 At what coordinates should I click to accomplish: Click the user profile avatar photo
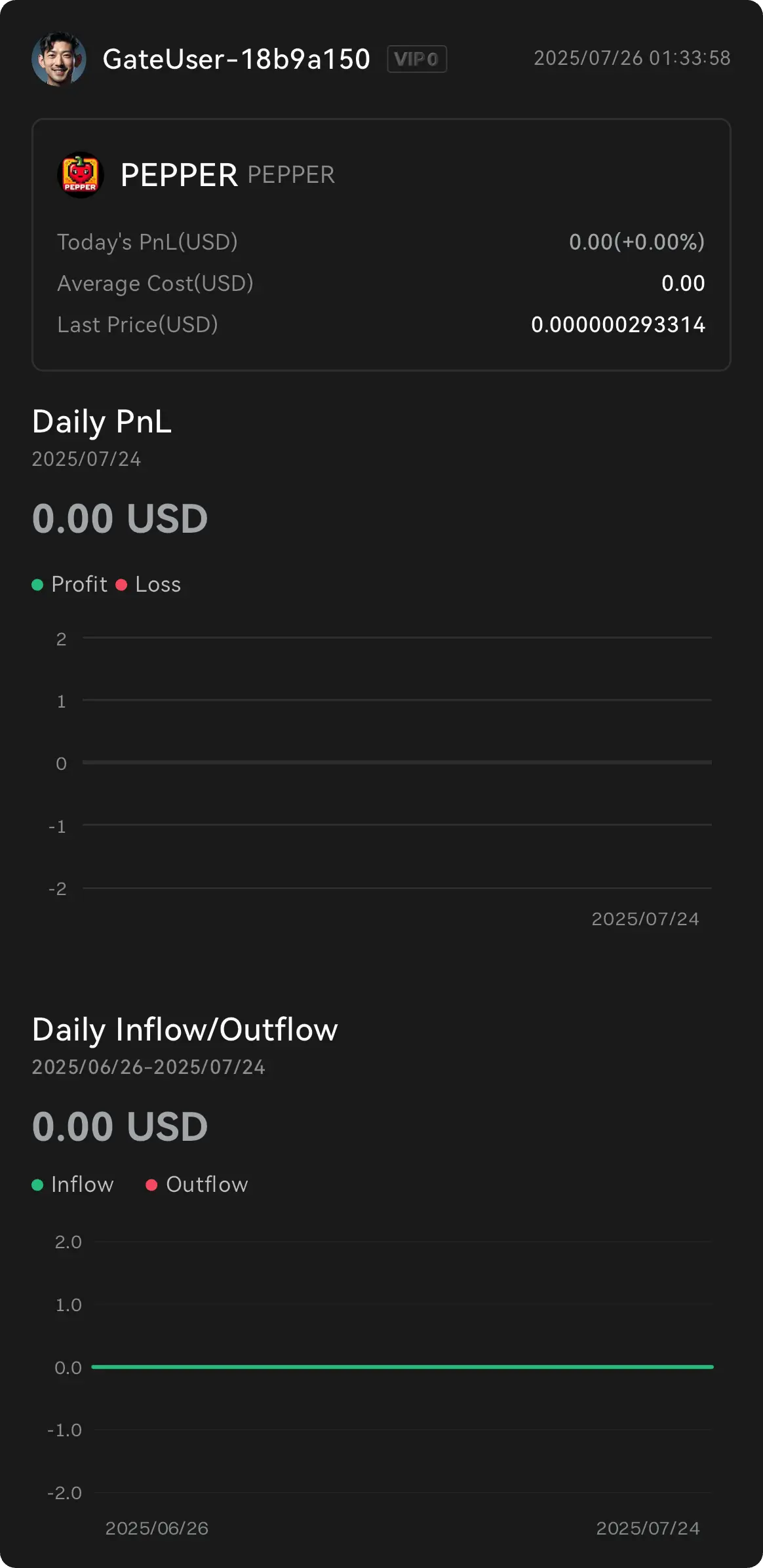[x=59, y=59]
